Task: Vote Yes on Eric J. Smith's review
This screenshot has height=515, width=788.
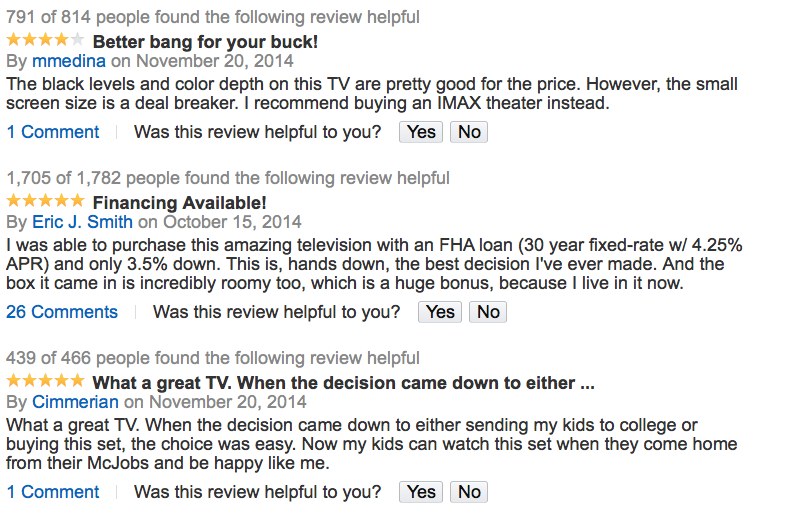Action: point(440,312)
